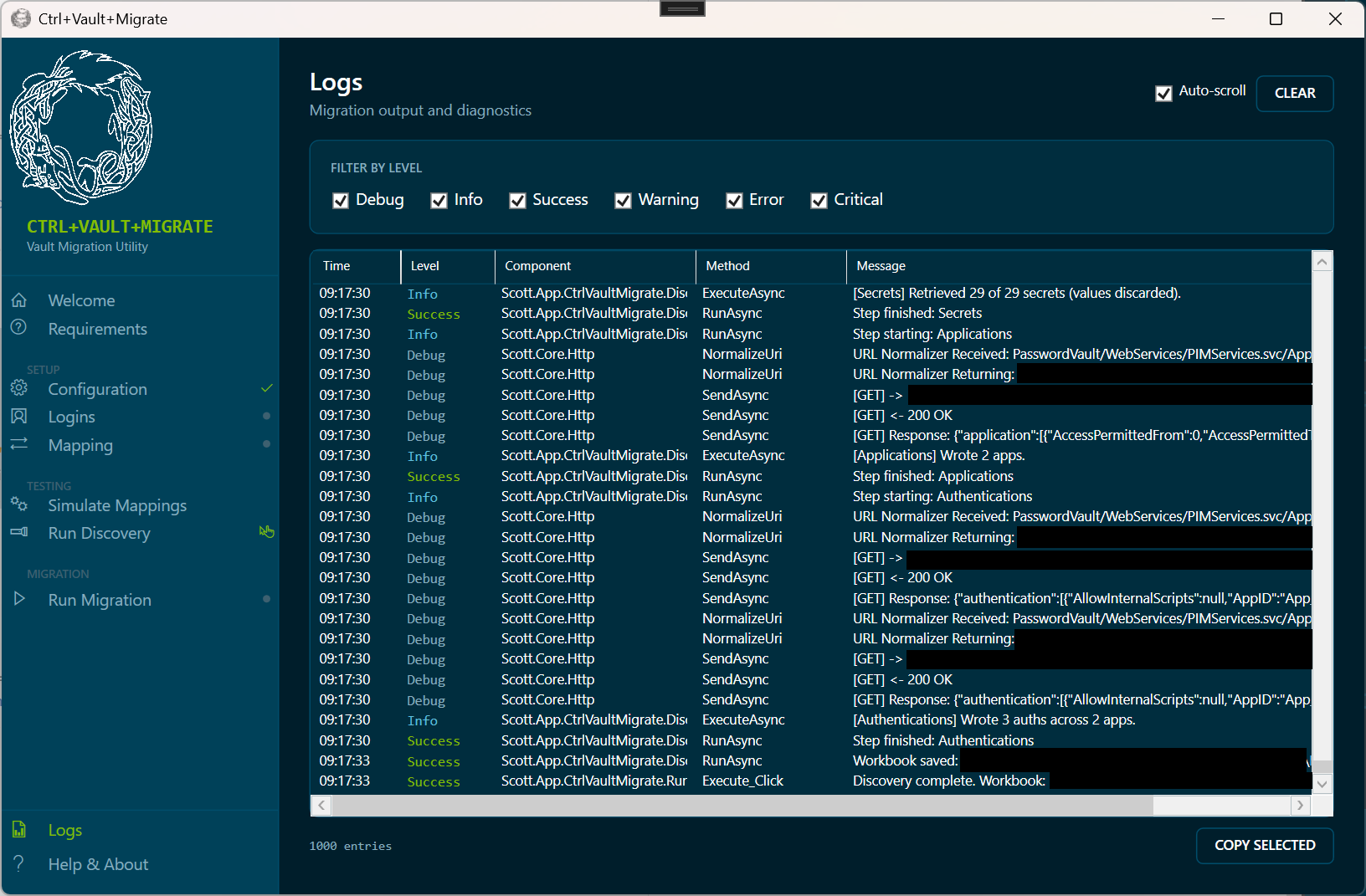
Task: Click the Execute_Click method cell
Action: tap(742, 781)
